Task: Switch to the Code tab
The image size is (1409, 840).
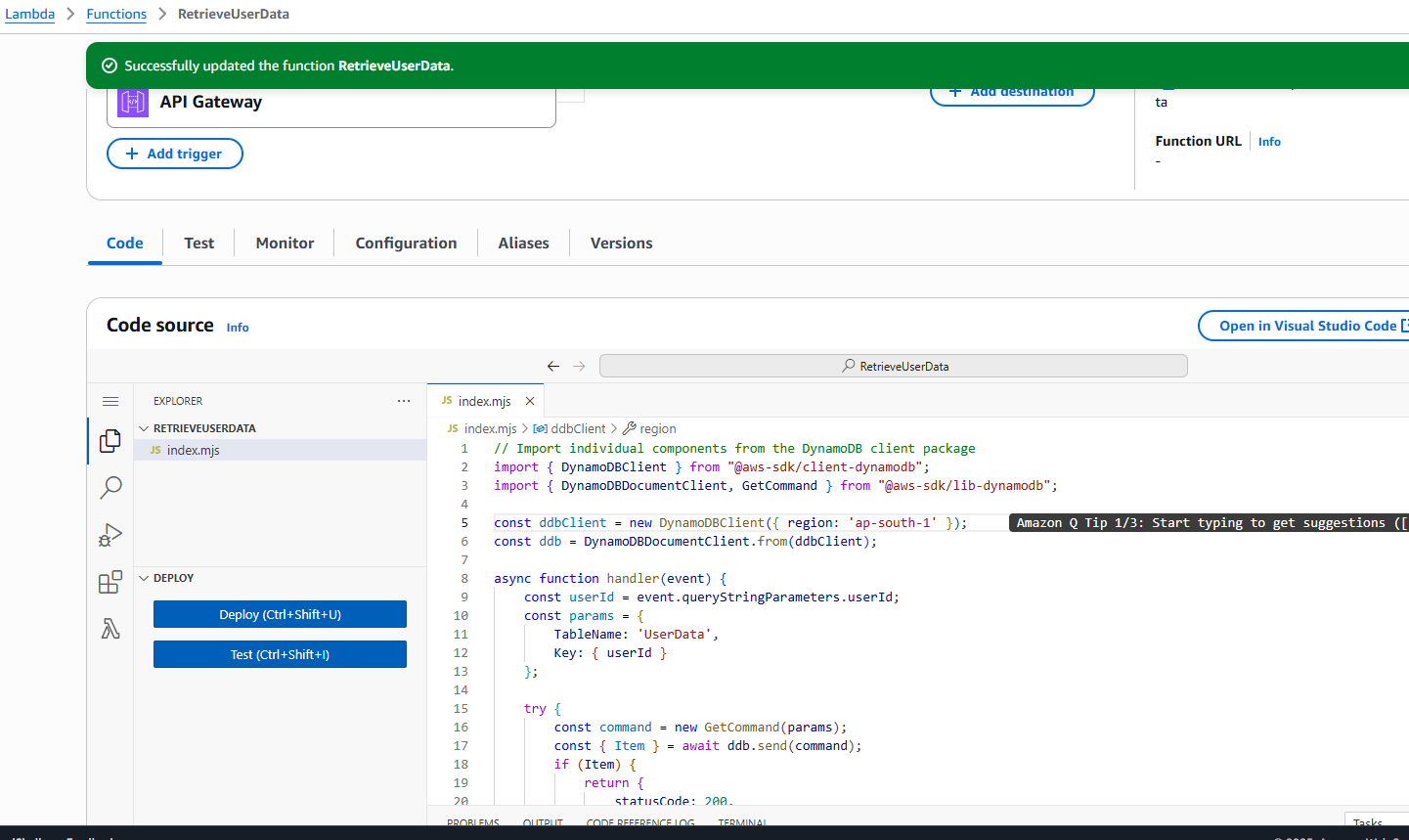Action: point(125,243)
